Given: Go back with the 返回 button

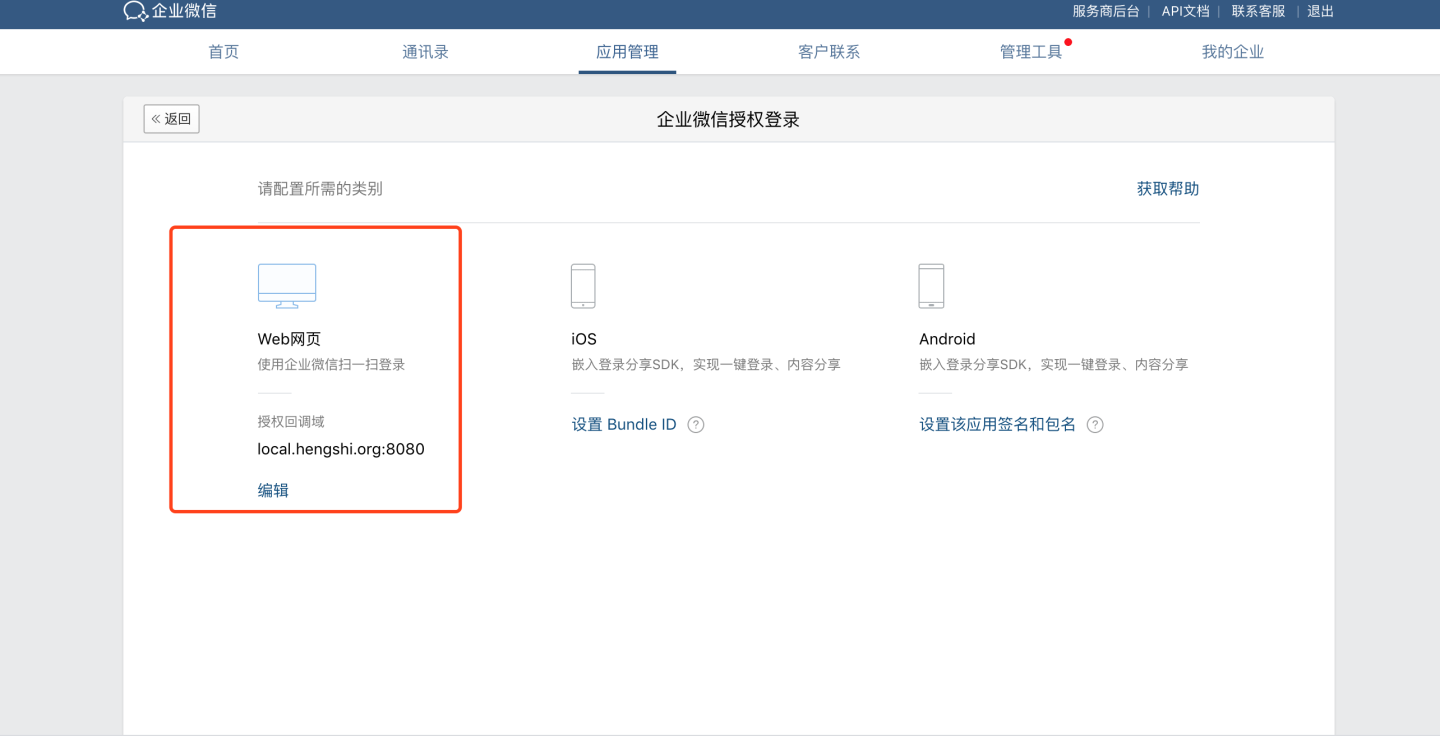Looking at the screenshot, I should pyautogui.click(x=171, y=119).
